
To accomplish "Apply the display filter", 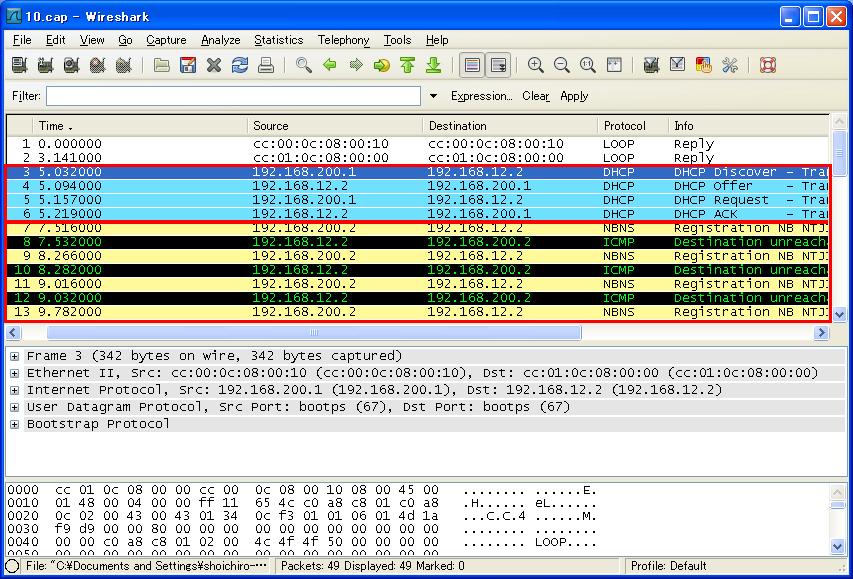I will coord(574,96).
